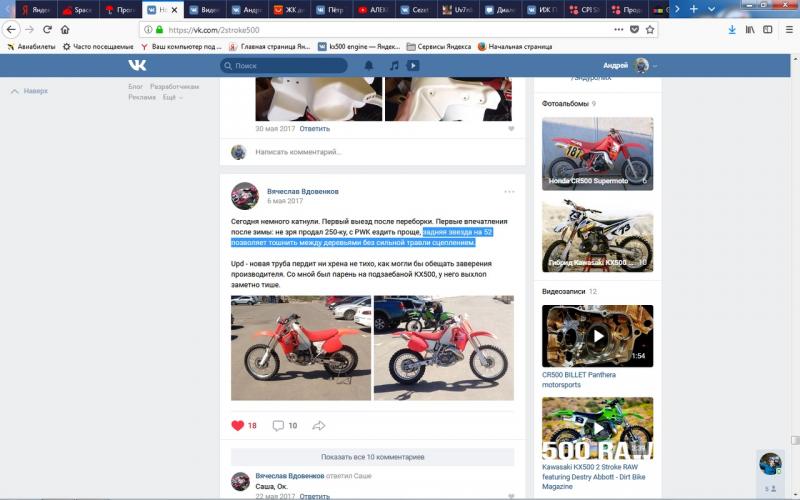The height and width of the screenshot is (500, 800).
Task: Open the Firefox hamburger menu
Action: tap(789, 30)
